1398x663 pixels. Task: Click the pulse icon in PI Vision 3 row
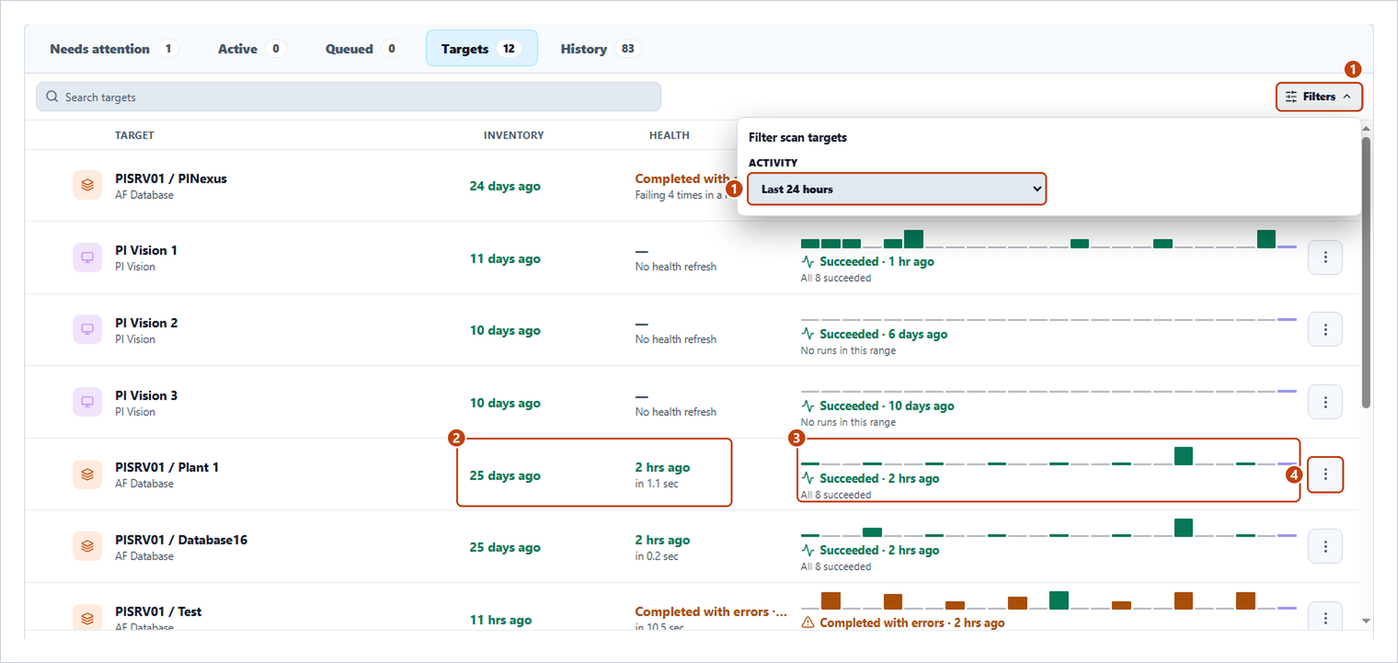pos(808,406)
